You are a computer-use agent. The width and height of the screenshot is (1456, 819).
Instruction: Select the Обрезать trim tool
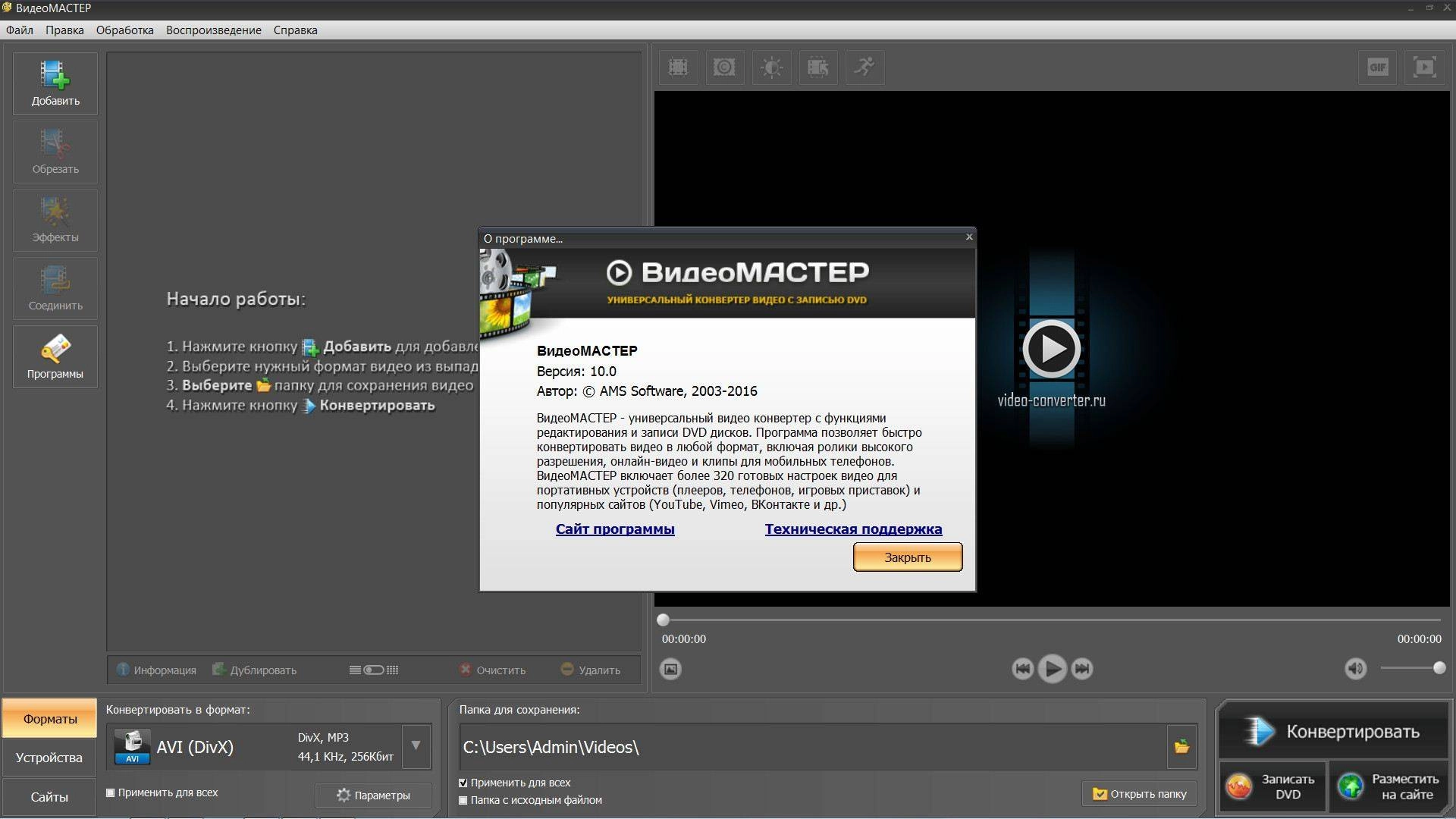[x=55, y=152]
